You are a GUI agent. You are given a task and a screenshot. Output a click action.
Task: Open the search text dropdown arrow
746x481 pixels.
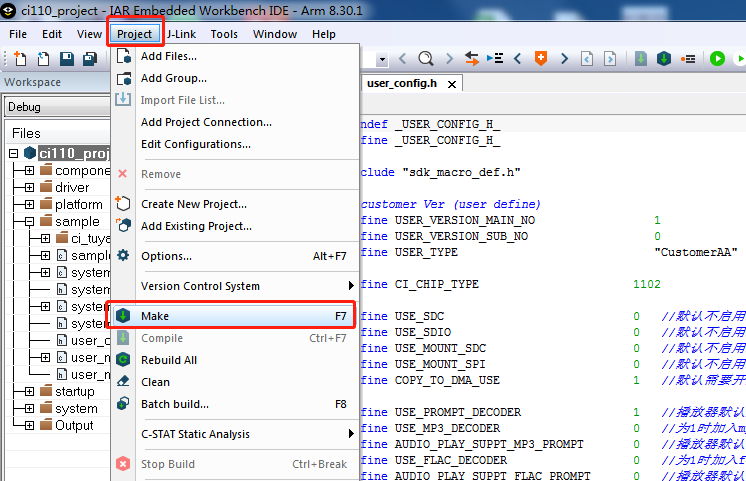pyautogui.click(x=382, y=59)
